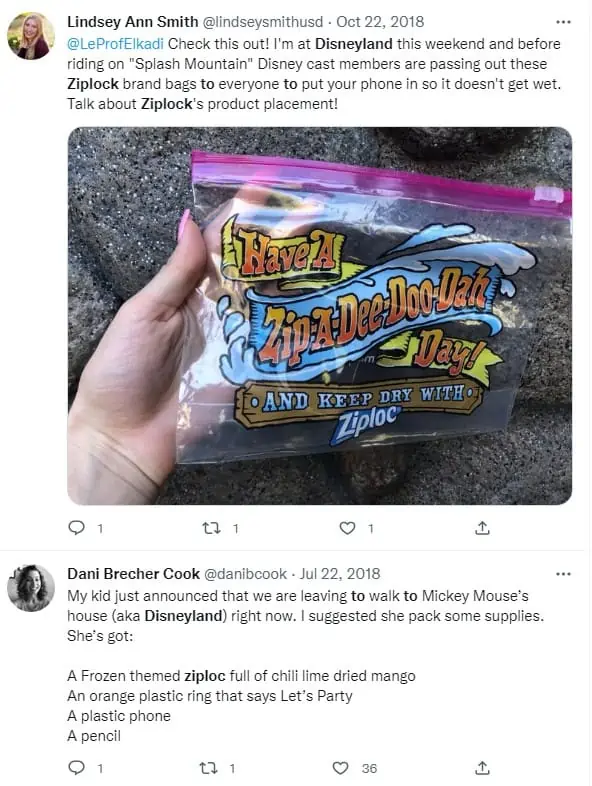Visit the @lindseysmithusd handle
The height and width of the screenshot is (786, 592).
click(262, 22)
